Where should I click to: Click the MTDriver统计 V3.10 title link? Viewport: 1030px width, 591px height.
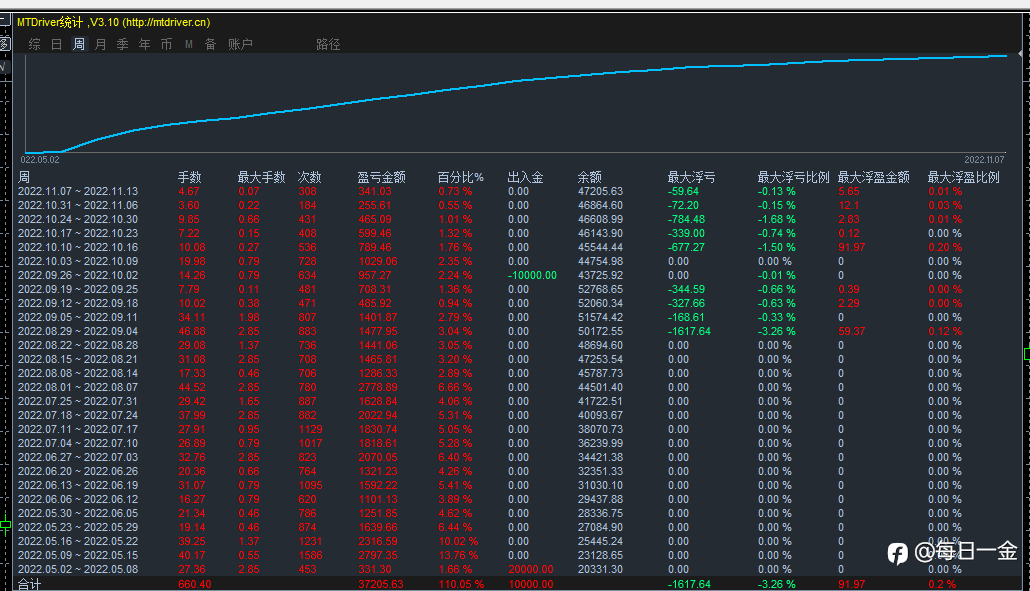114,22
